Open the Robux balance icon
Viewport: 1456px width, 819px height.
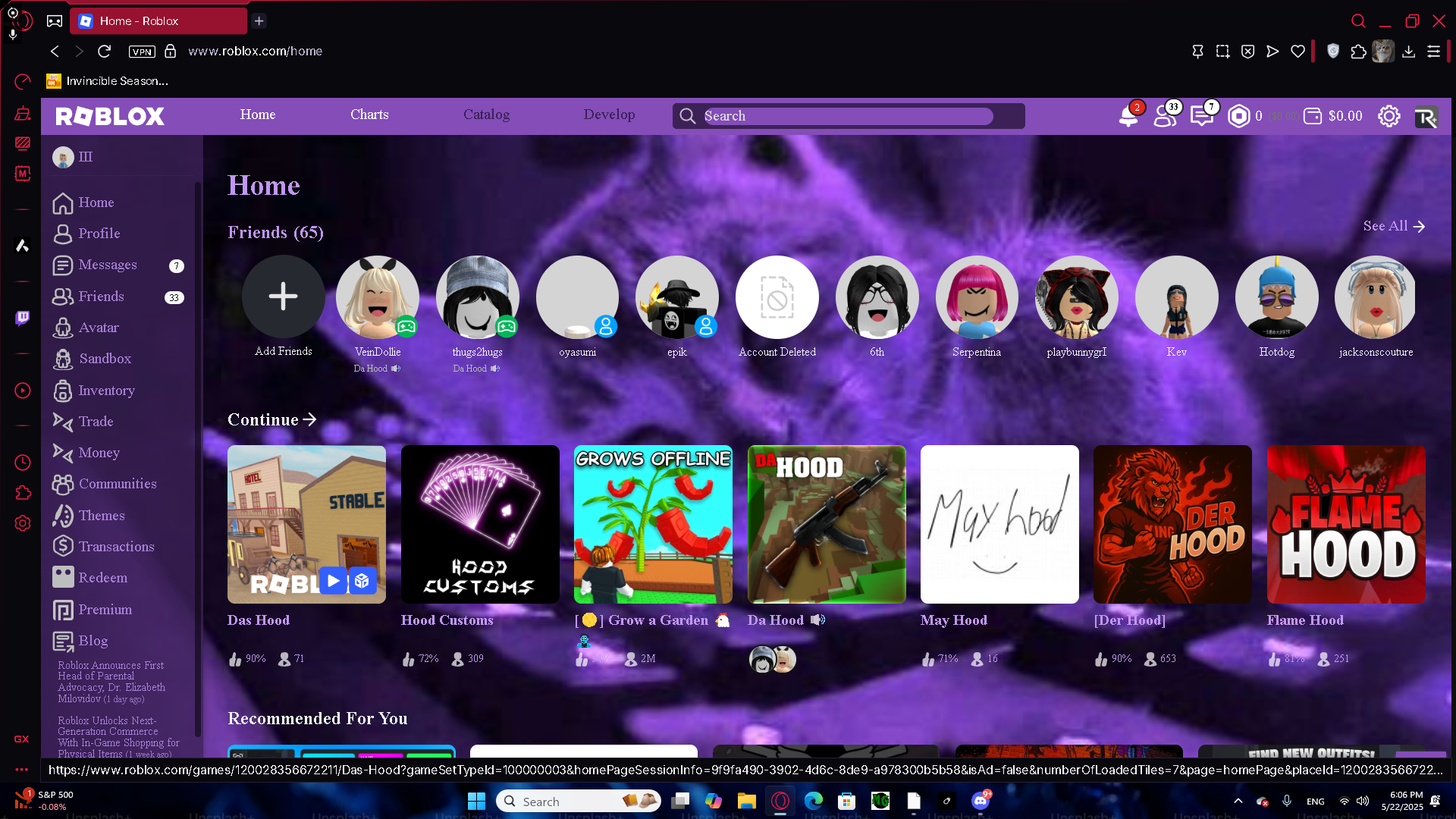coord(1238,116)
